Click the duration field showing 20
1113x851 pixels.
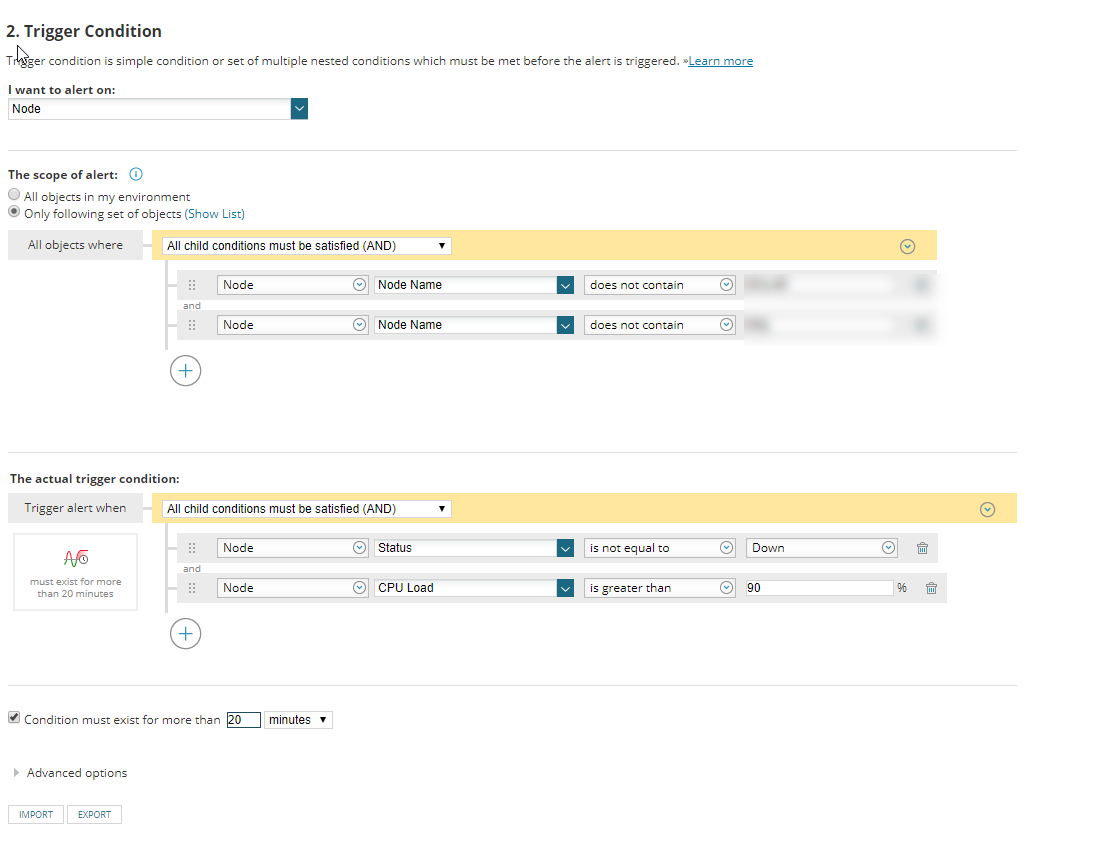(x=243, y=720)
